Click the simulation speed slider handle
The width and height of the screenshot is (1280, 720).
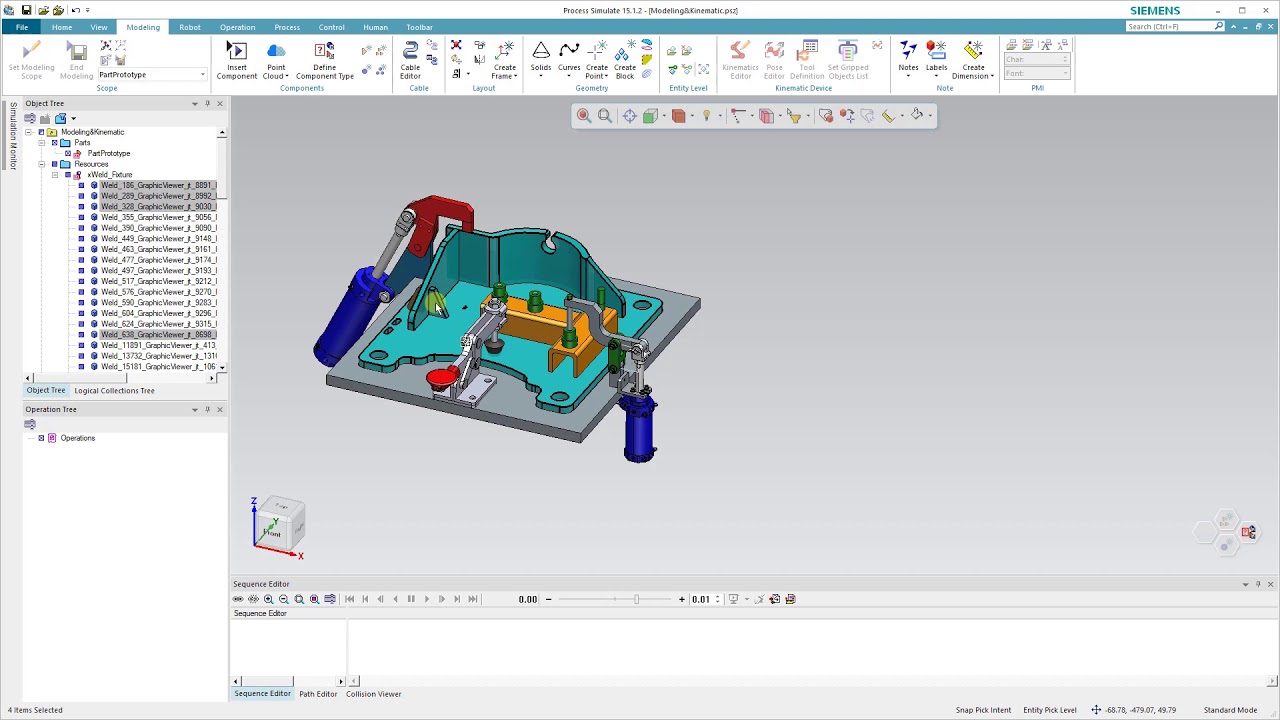click(636, 599)
